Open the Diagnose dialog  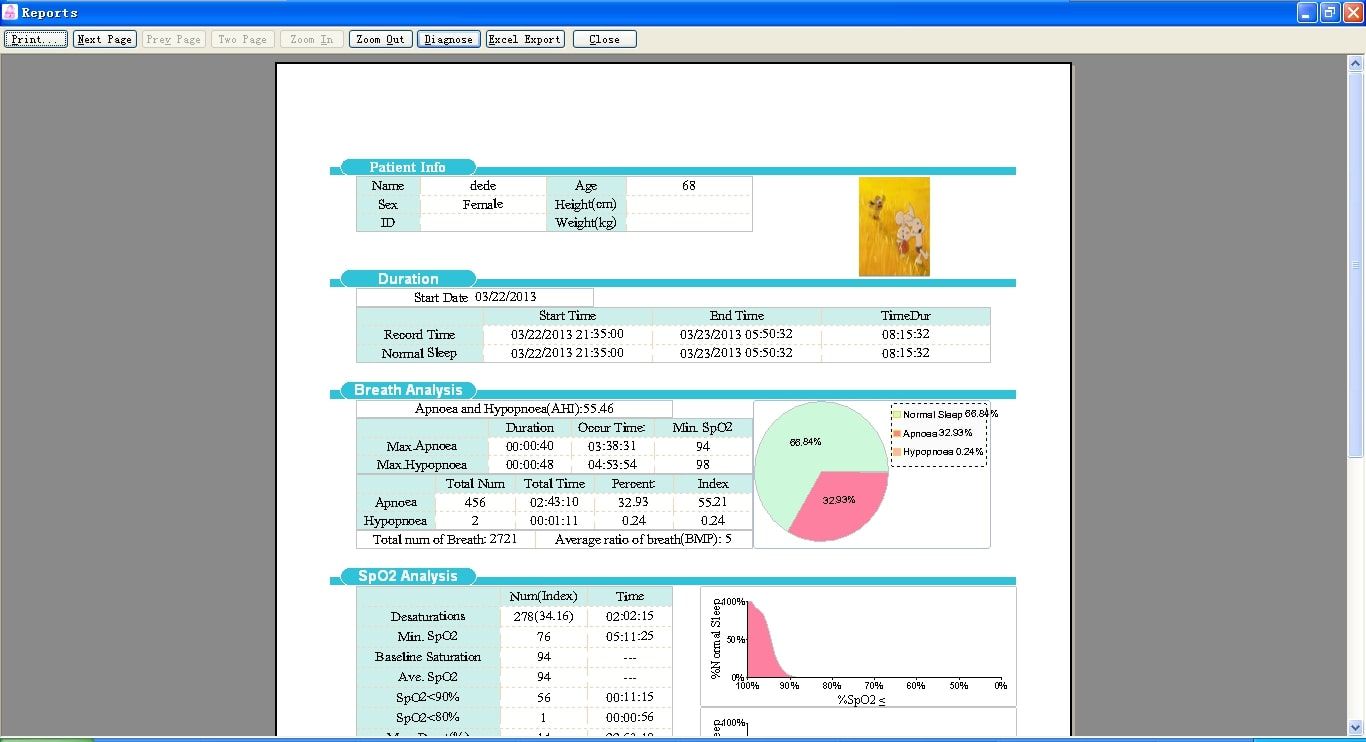pos(448,39)
